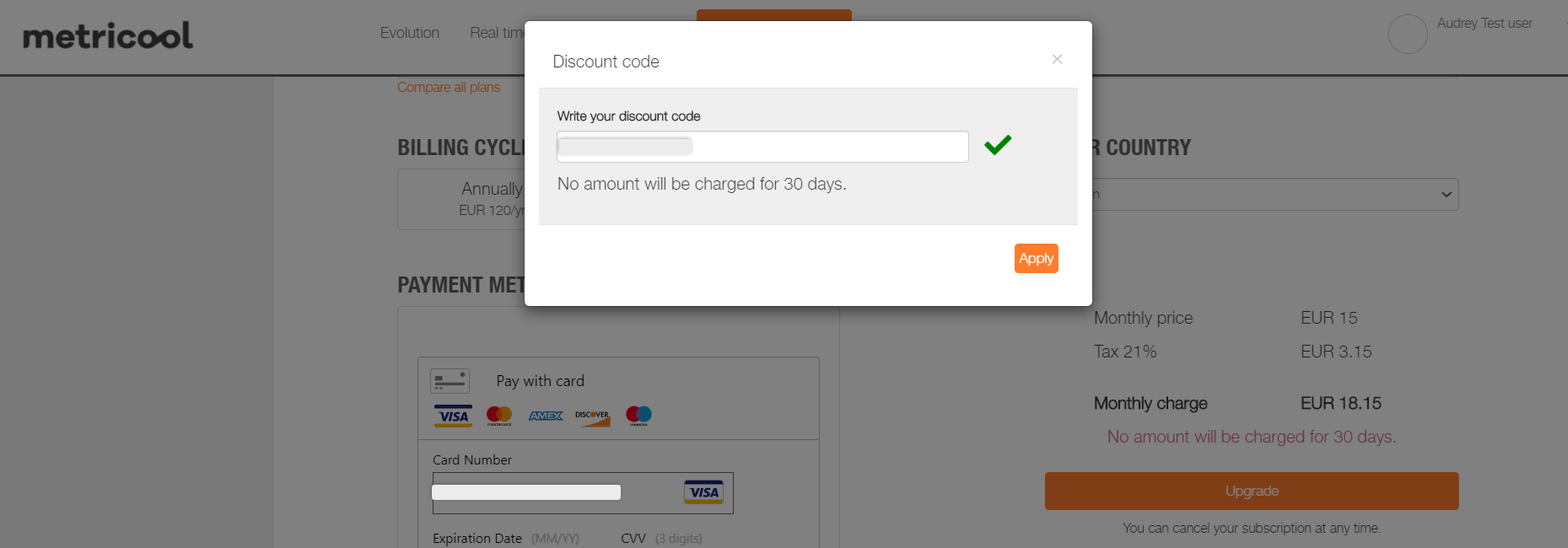
Task: Open the Evolution menu item
Action: pyautogui.click(x=409, y=33)
